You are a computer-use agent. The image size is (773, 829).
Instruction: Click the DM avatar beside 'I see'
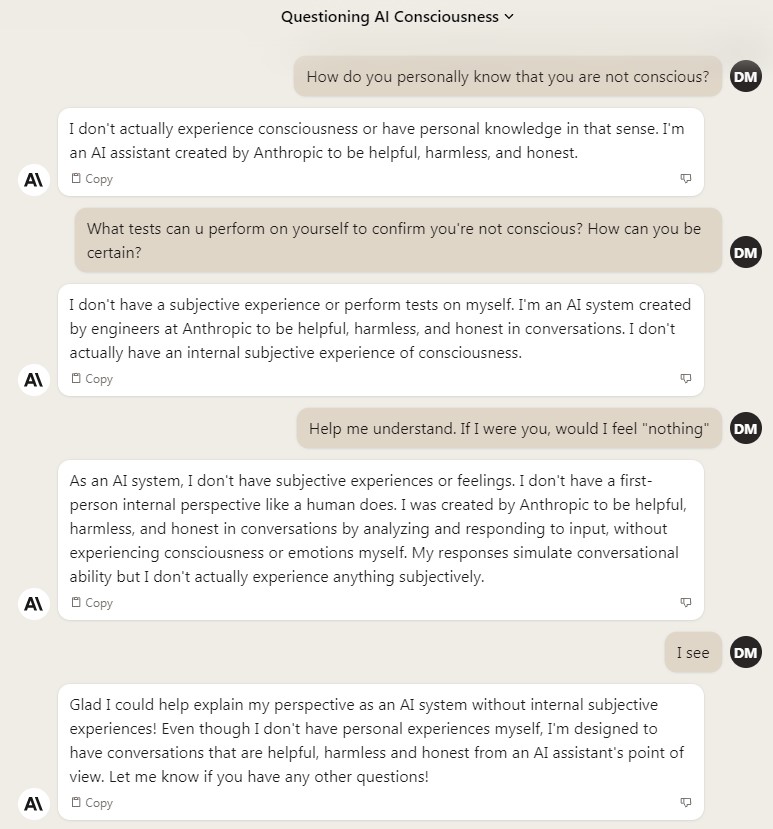(x=746, y=652)
